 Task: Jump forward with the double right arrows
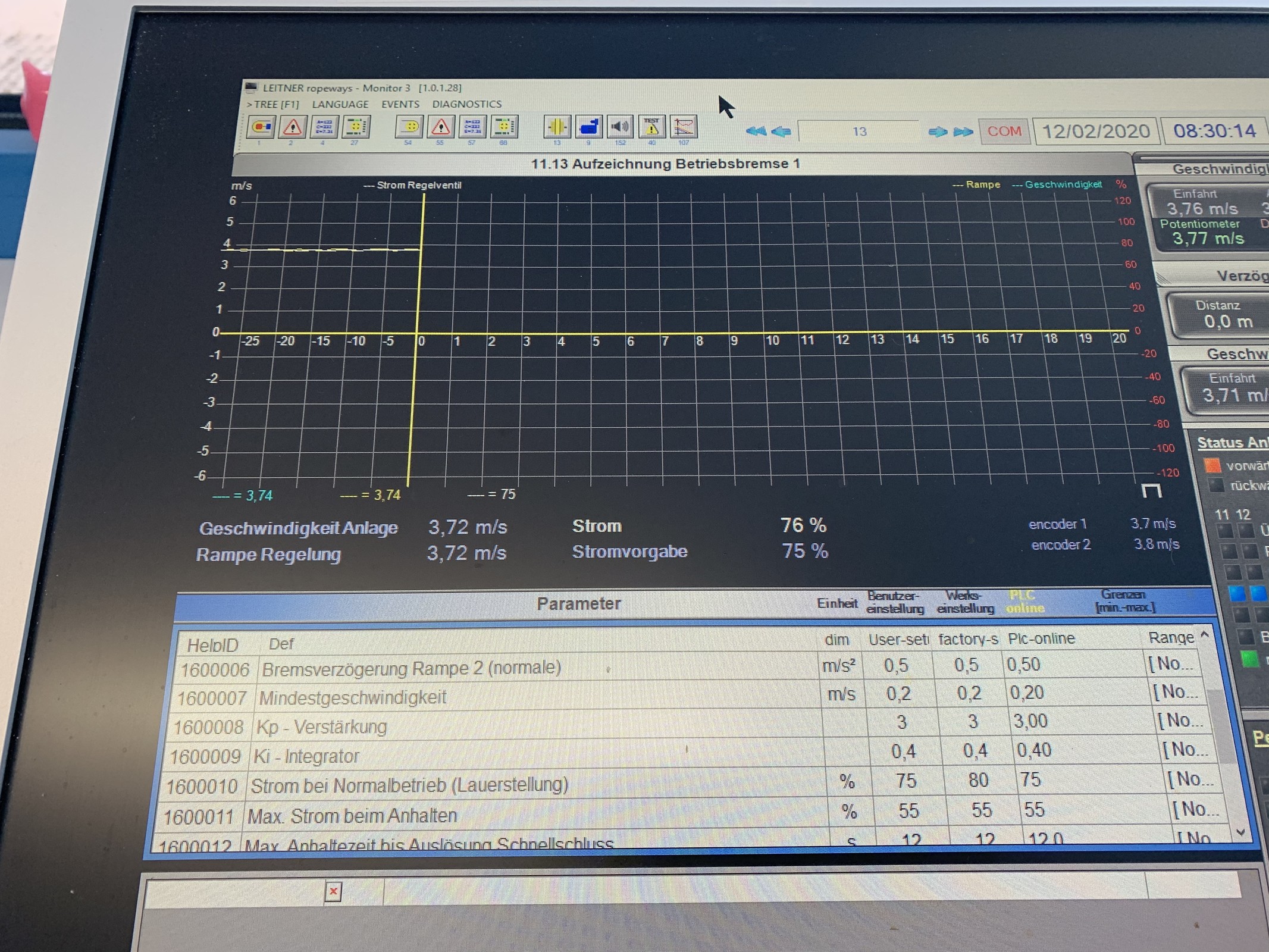963,131
